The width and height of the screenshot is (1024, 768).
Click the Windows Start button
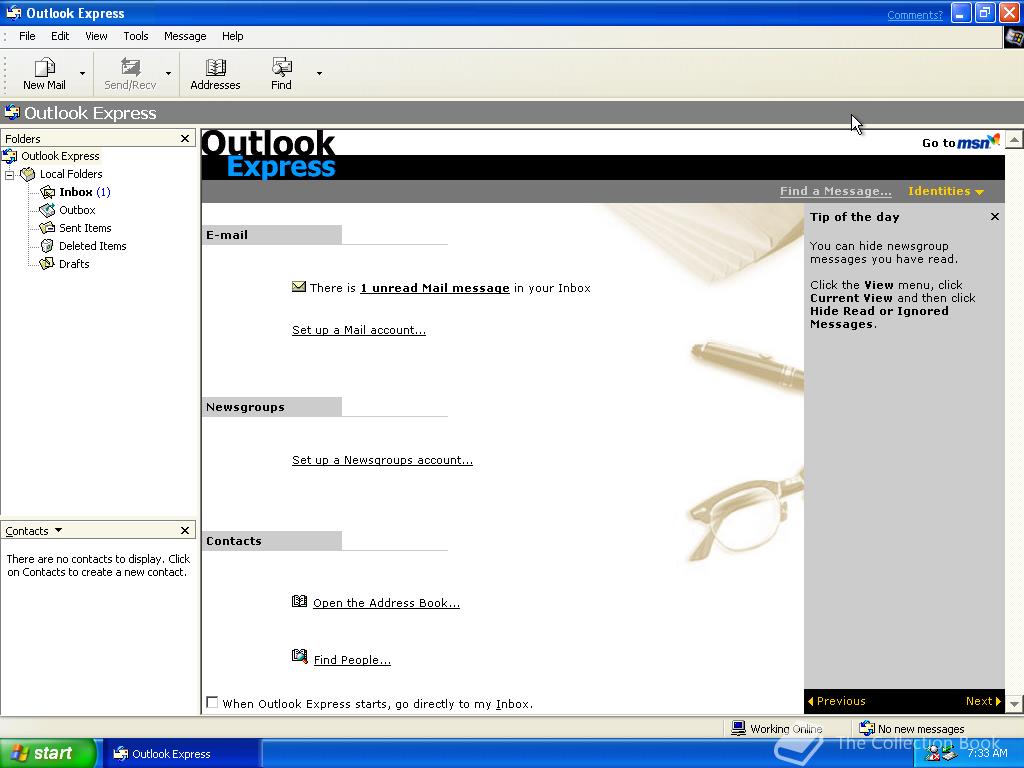tap(48, 753)
